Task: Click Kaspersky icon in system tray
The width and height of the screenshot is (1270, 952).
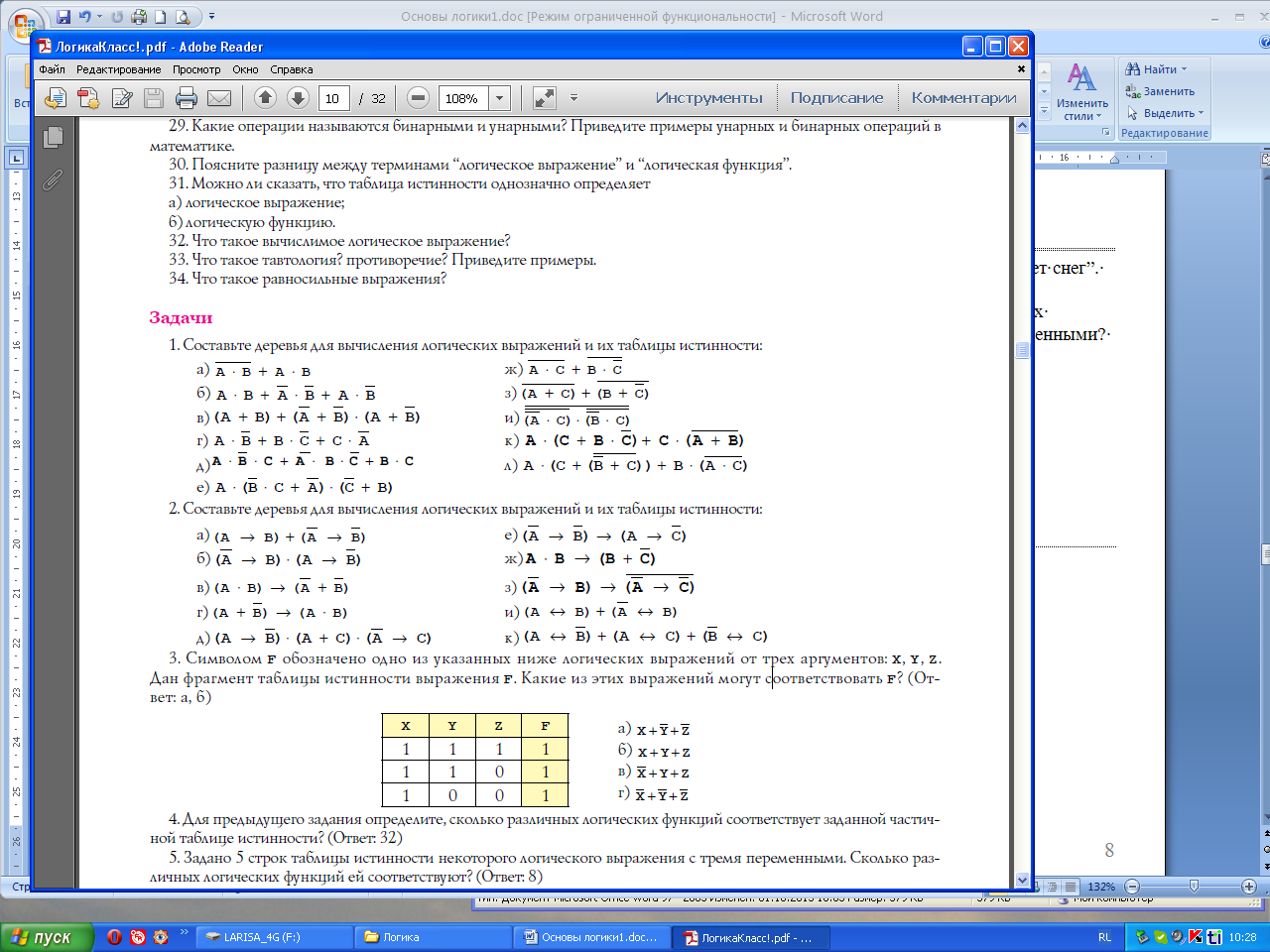Action: (x=1196, y=937)
